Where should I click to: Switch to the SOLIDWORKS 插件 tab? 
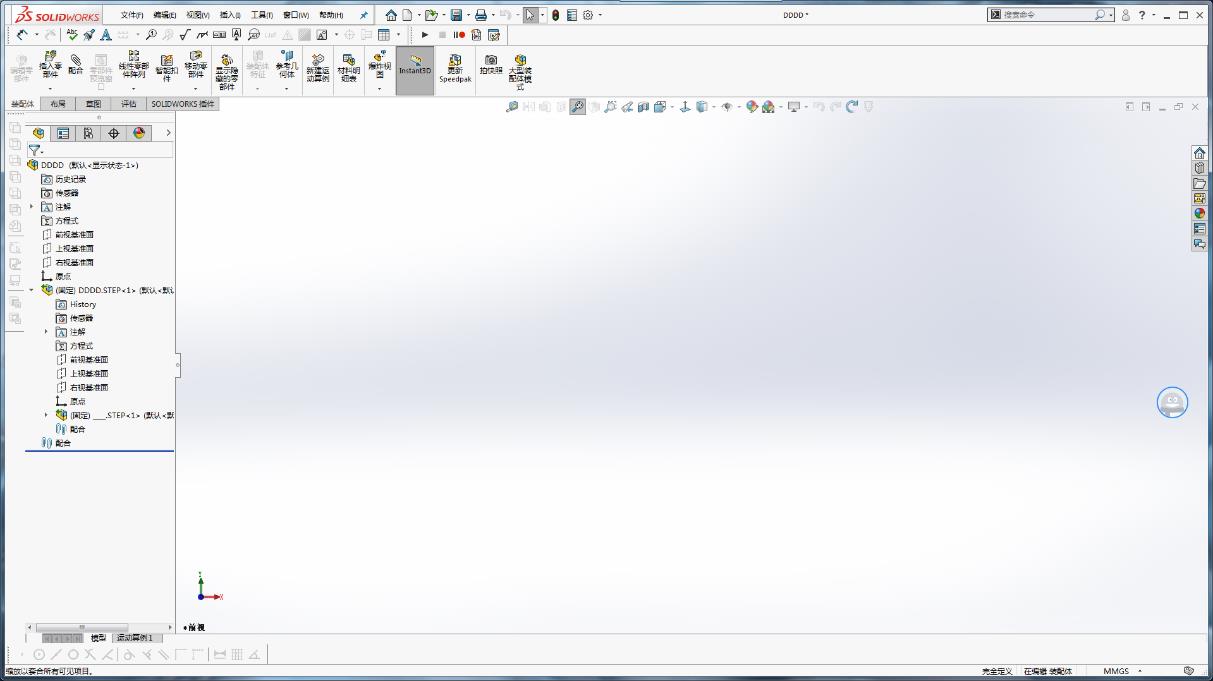click(183, 104)
